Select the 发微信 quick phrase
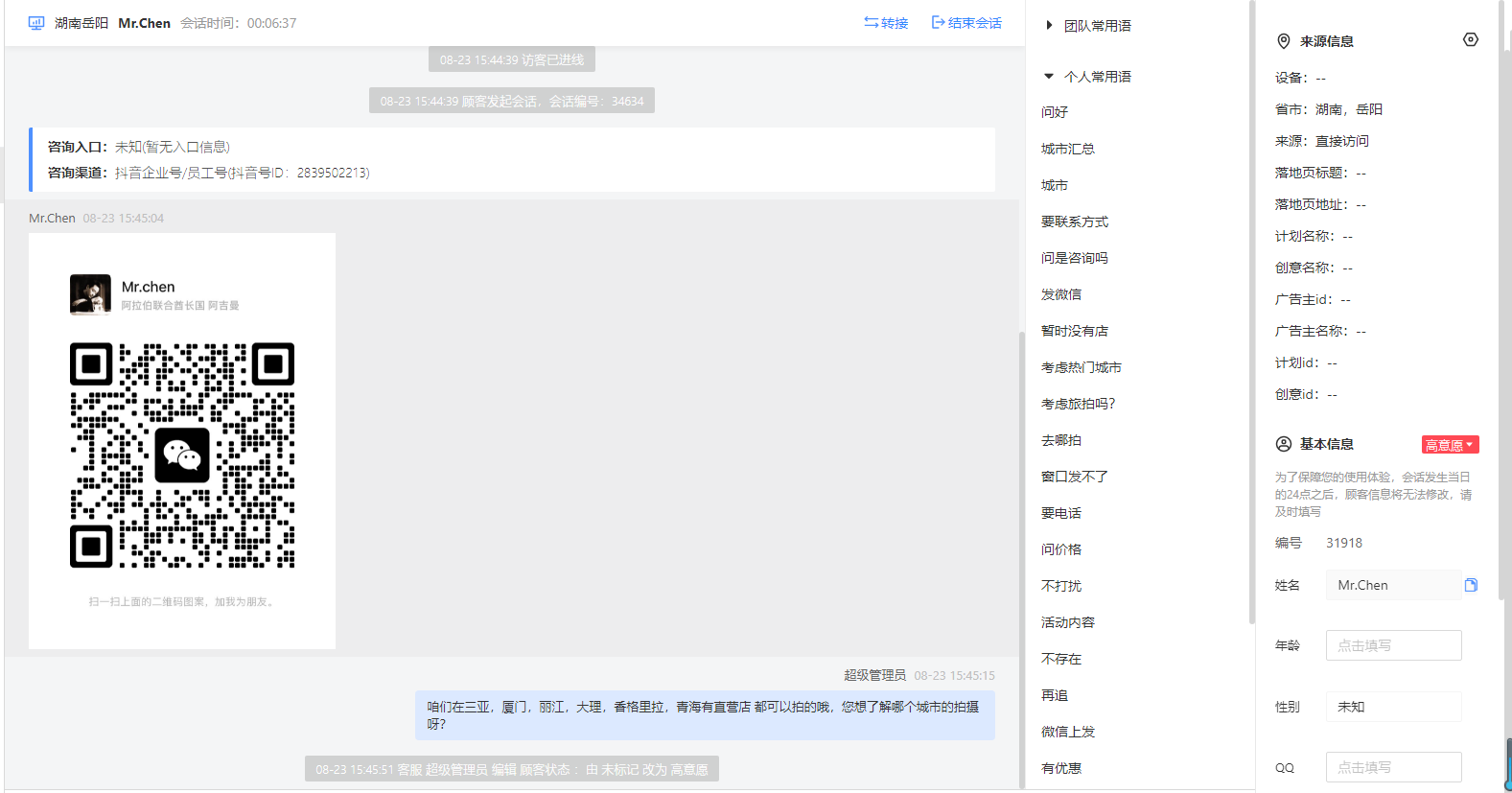The width and height of the screenshot is (1512, 793). pyautogui.click(x=1061, y=294)
